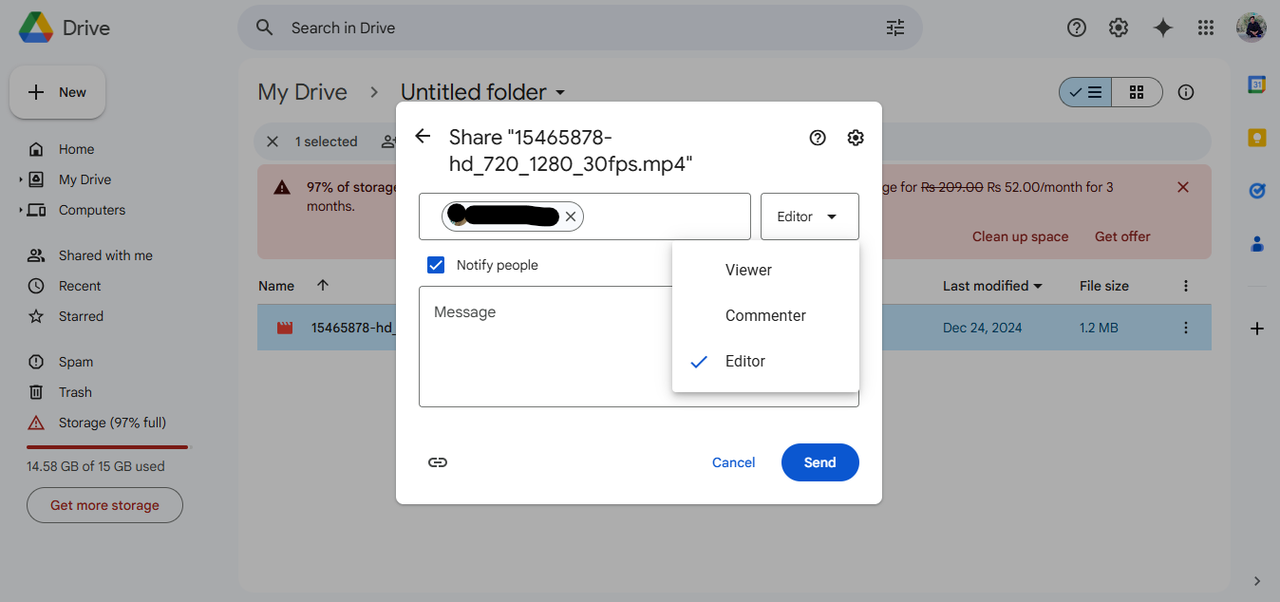Screen dimensions: 1280x602
Task: Click Get offer link
Action: tap(1122, 237)
